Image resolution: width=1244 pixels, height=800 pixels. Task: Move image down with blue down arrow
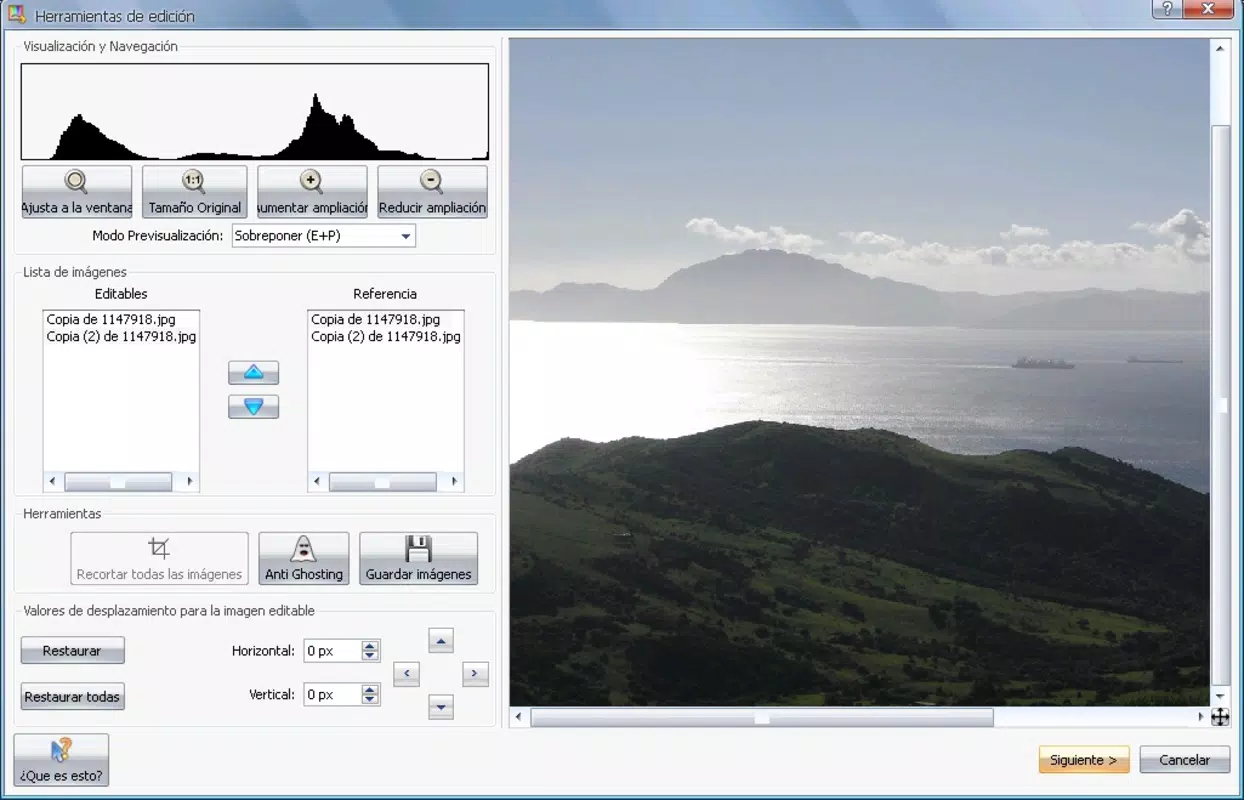[x=253, y=407]
